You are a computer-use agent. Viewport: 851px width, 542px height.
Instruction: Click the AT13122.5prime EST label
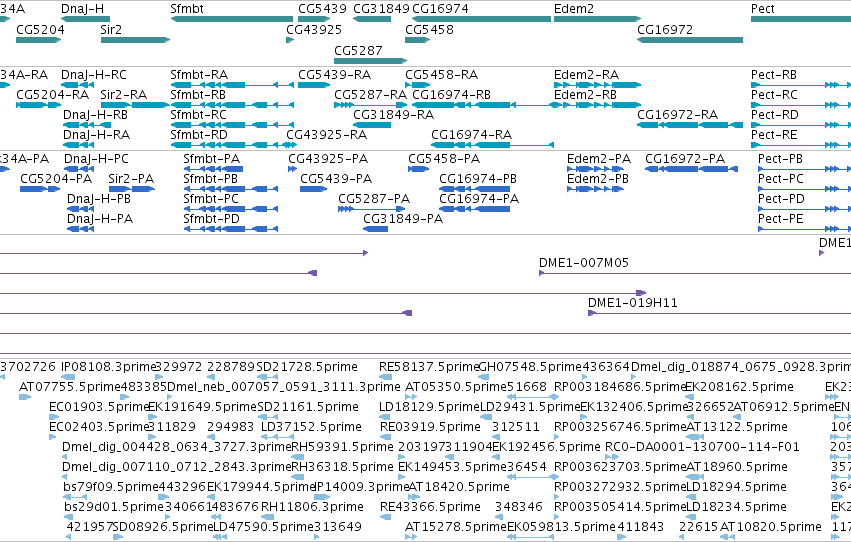pos(737,428)
